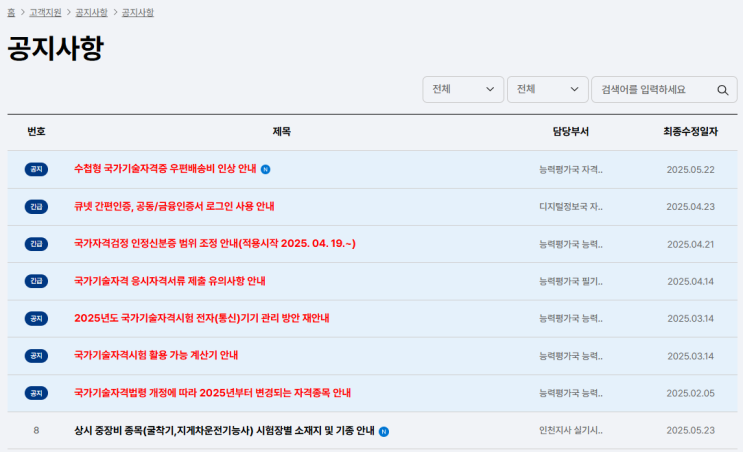This screenshot has width=743, height=452.
Task: Click 공지 badge on 전자(통신)기기 관리 row
Action: (x=36, y=318)
